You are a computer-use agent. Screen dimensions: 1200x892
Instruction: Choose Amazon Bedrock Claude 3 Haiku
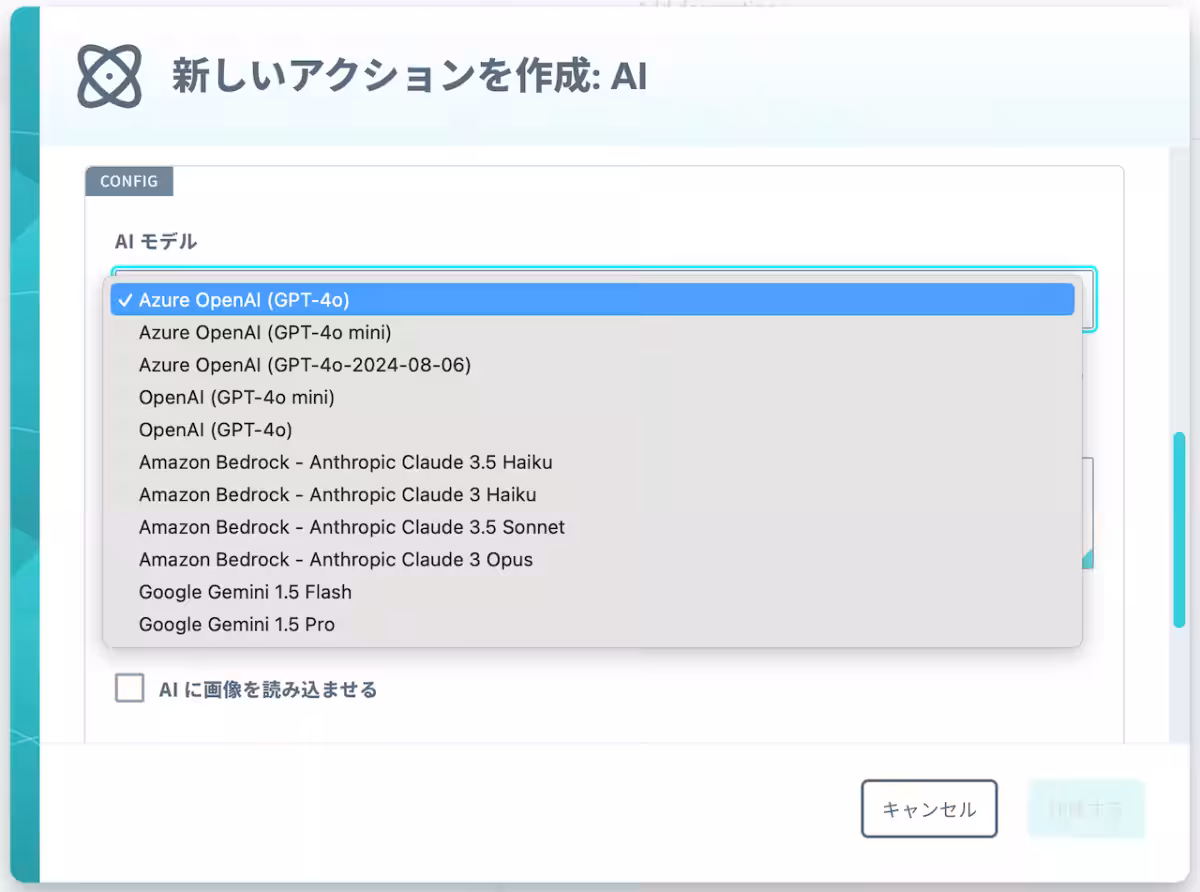pyautogui.click(x=337, y=494)
